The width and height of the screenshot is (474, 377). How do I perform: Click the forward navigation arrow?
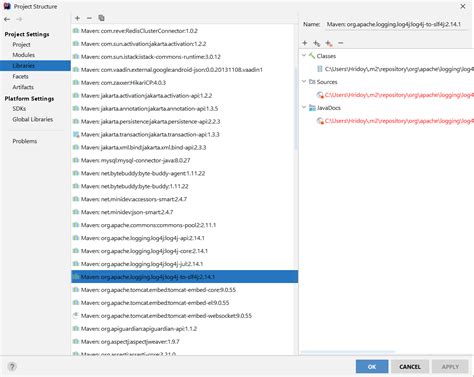tap(19, 19)
